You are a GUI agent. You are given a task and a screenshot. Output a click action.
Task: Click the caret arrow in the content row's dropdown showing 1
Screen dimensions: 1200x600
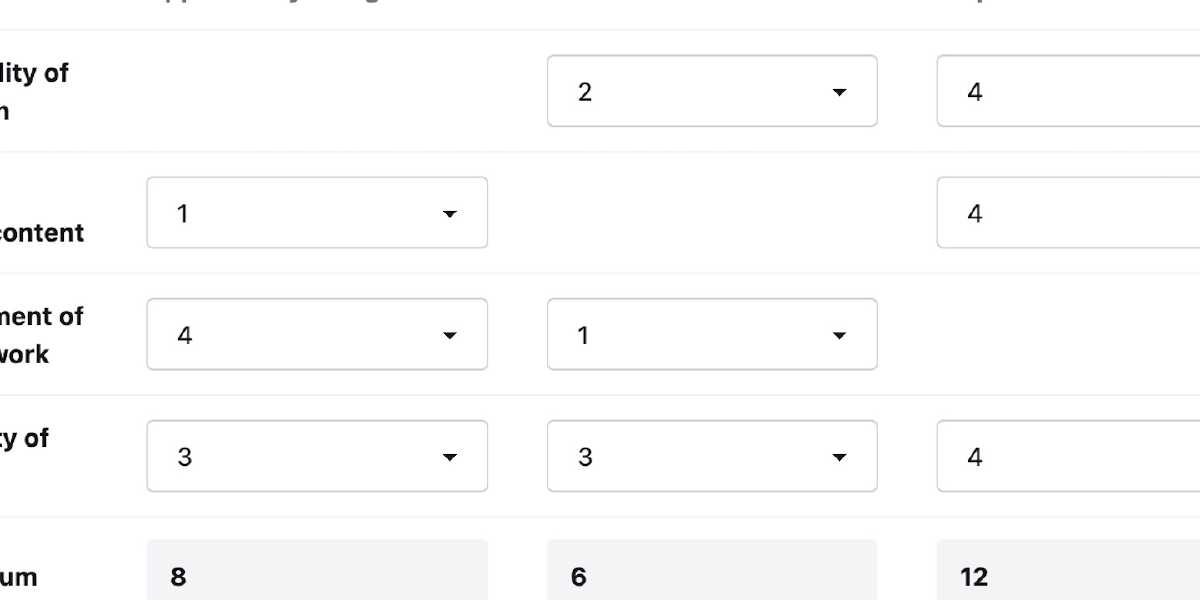click(449, 214)
